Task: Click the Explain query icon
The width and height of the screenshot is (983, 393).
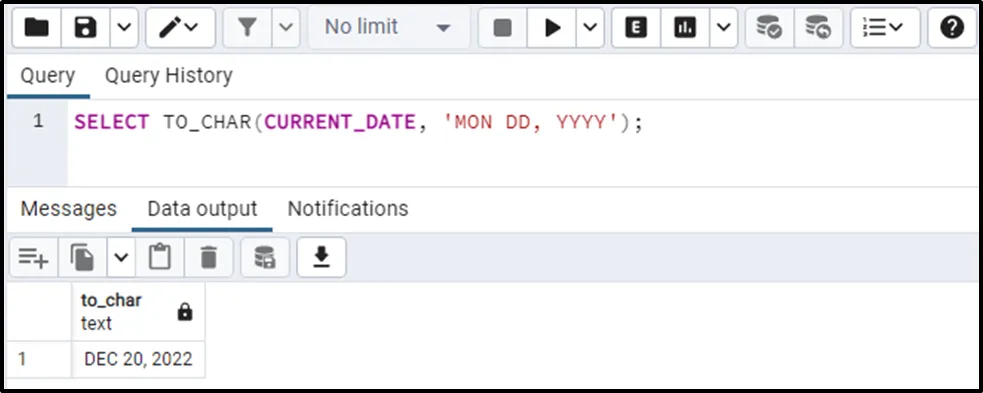Action: [x=636, y=28]
